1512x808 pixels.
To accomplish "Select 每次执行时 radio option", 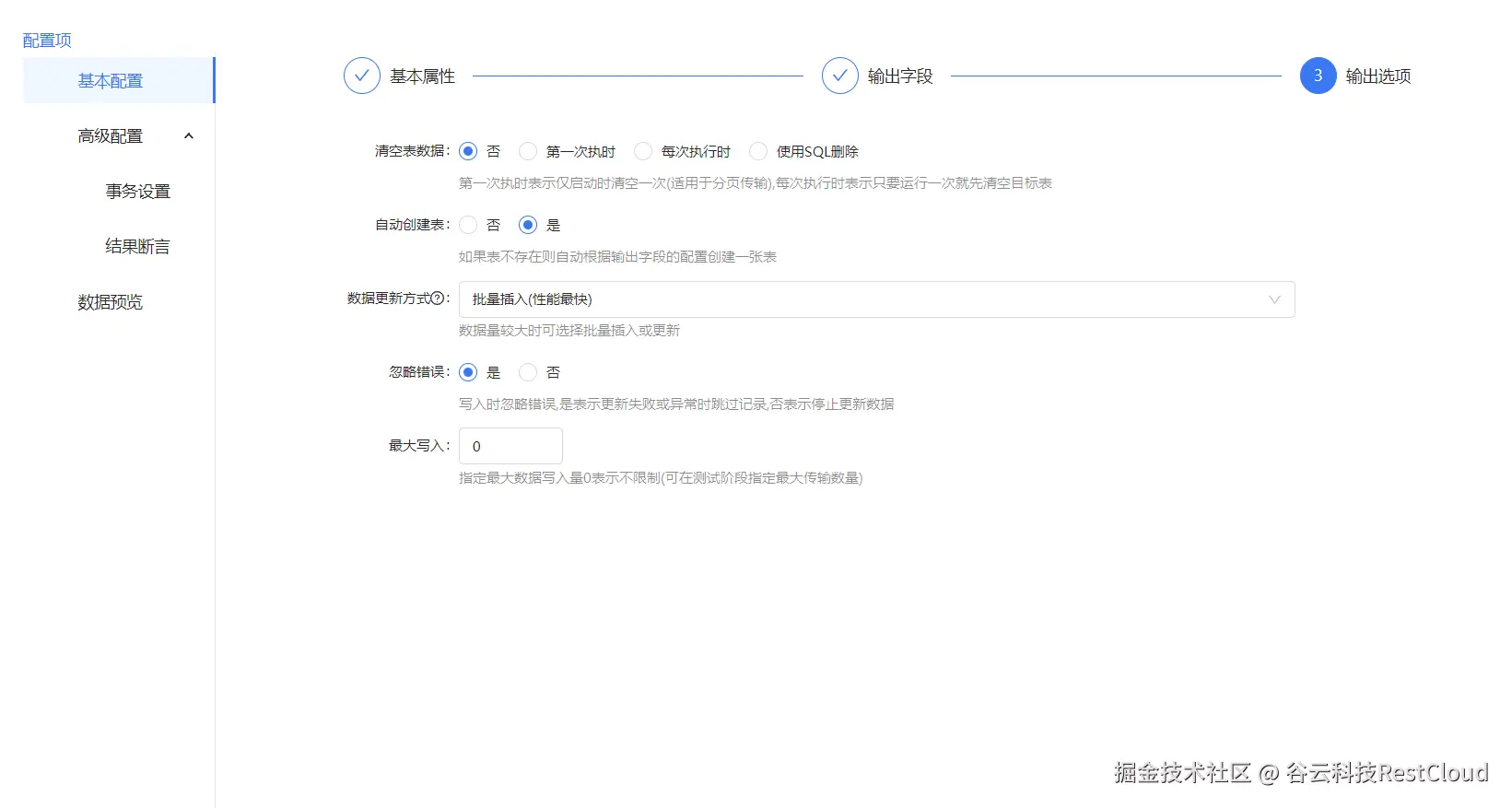I will [643, 151].
